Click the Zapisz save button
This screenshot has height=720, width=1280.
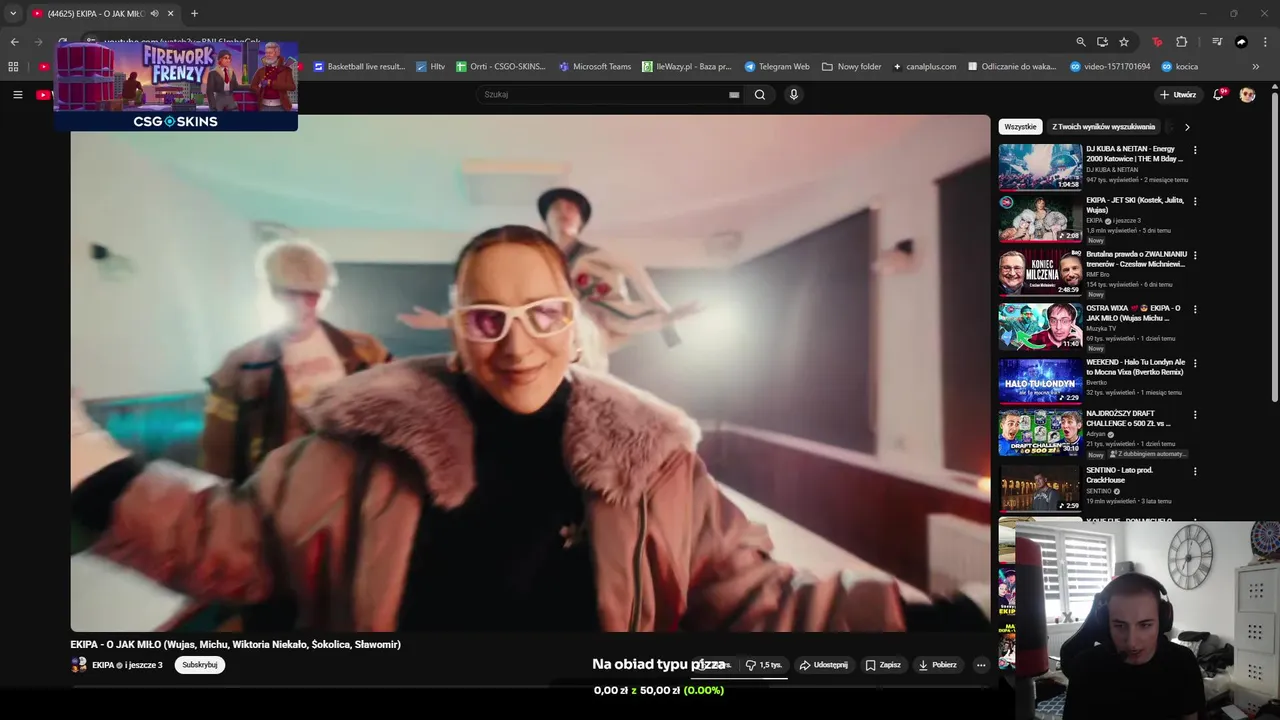coord(883,665)
